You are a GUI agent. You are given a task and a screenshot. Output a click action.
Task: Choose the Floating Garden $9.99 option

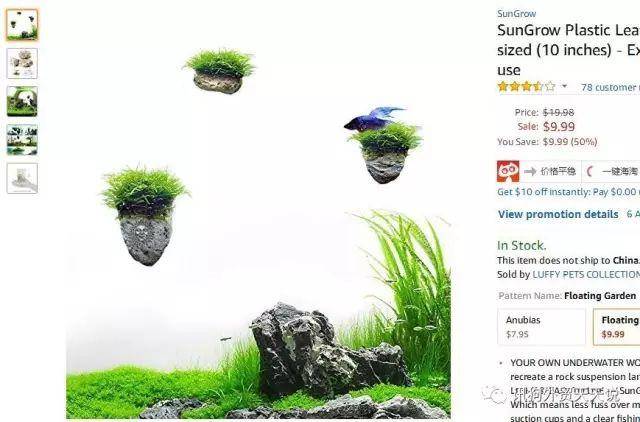click(x=616, y=326)
